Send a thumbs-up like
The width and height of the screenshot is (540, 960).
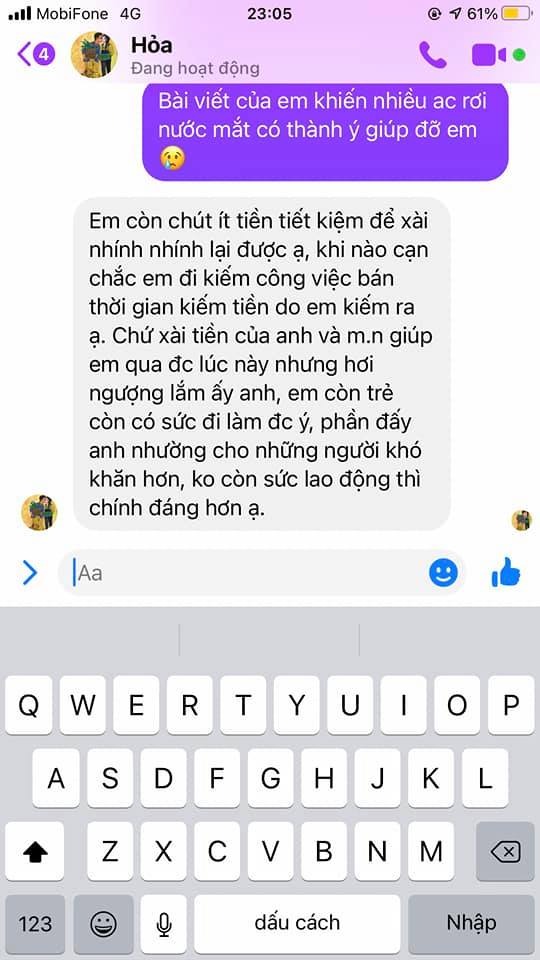coord(506,572)
